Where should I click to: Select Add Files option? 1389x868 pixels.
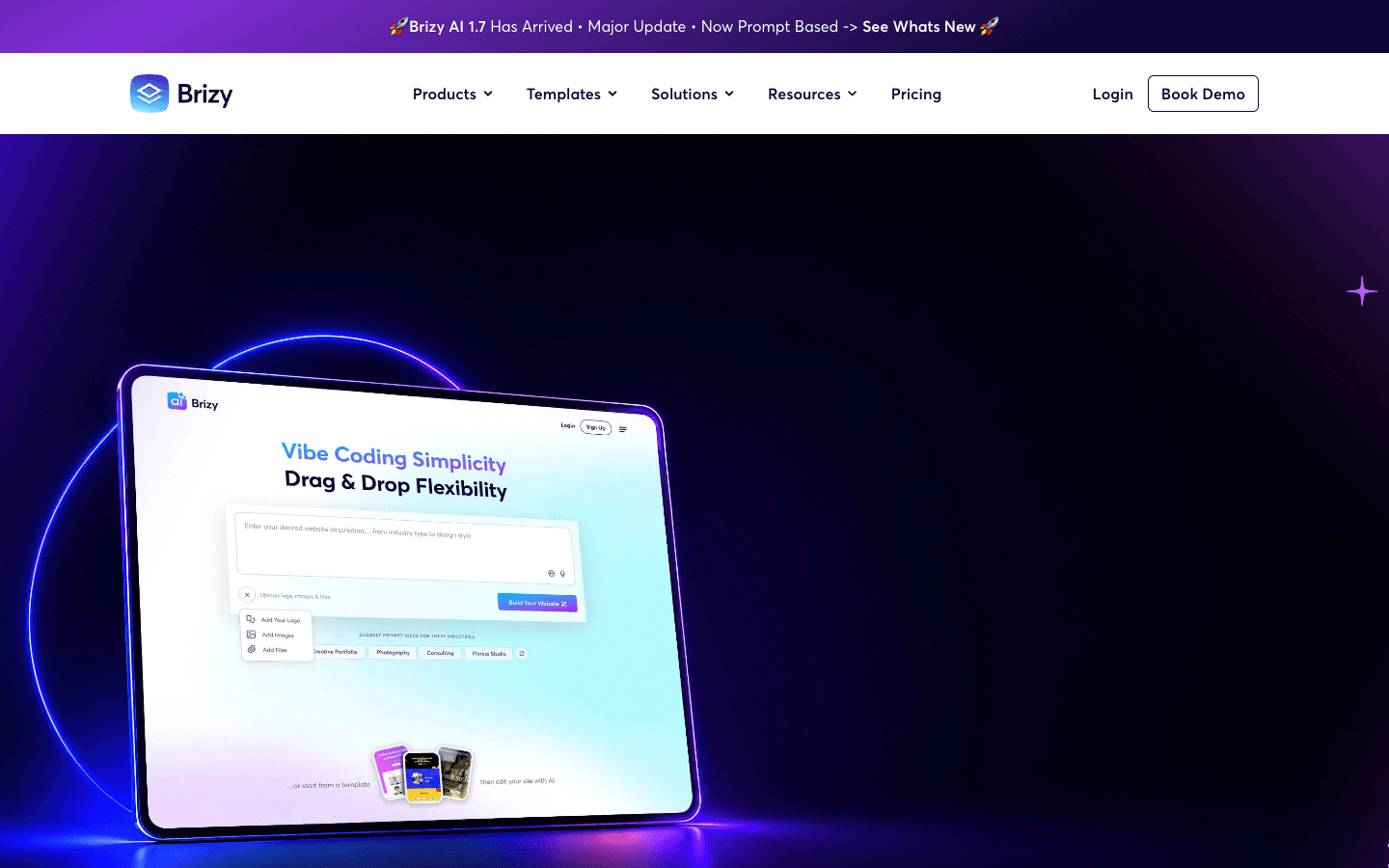(x=269, y=650)
